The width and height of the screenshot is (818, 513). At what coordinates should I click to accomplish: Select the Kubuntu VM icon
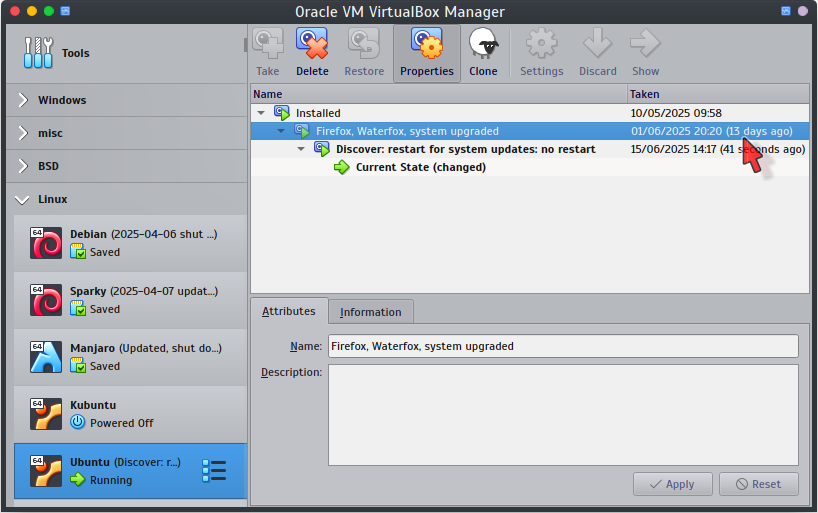46,414
